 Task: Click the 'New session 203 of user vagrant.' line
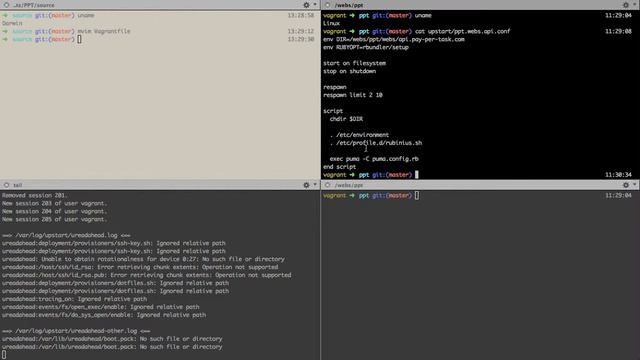click(54, 203)
